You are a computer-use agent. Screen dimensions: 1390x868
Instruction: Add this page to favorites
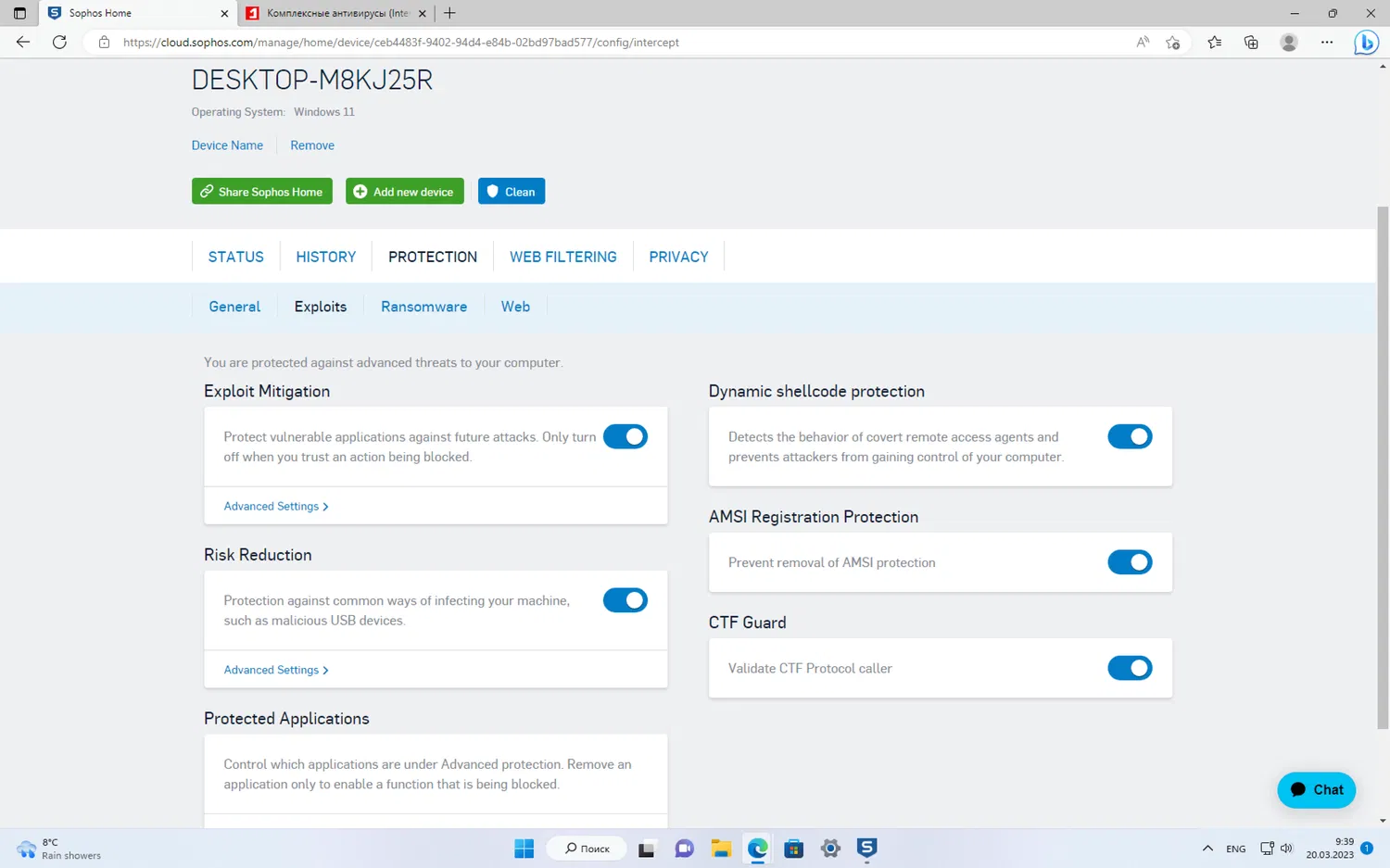tap(1173, 42)
